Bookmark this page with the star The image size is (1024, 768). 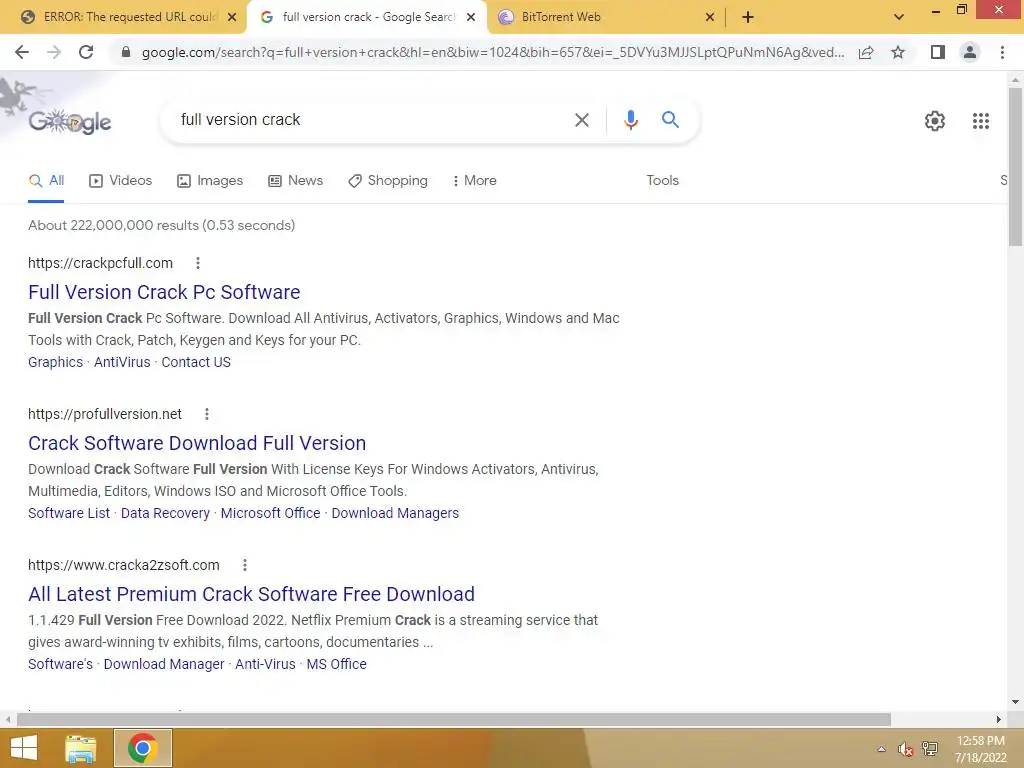898,52
